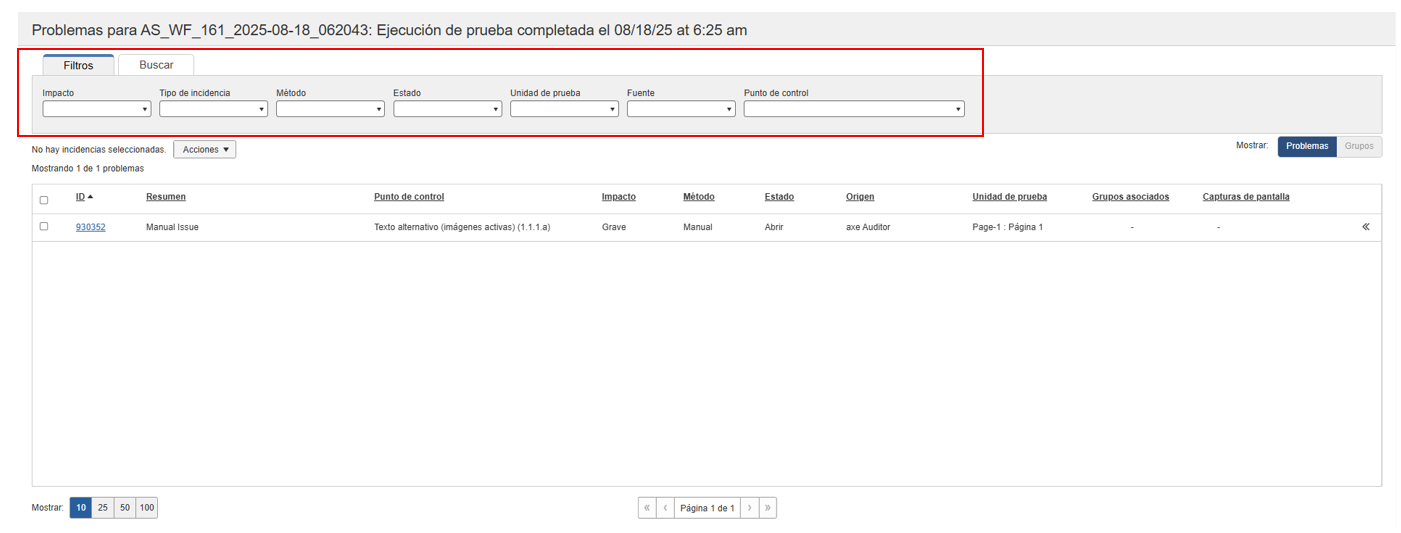Screen dimensions: 1401x533
Task: Switch view to Grupos
Action: click(1358, 146)
